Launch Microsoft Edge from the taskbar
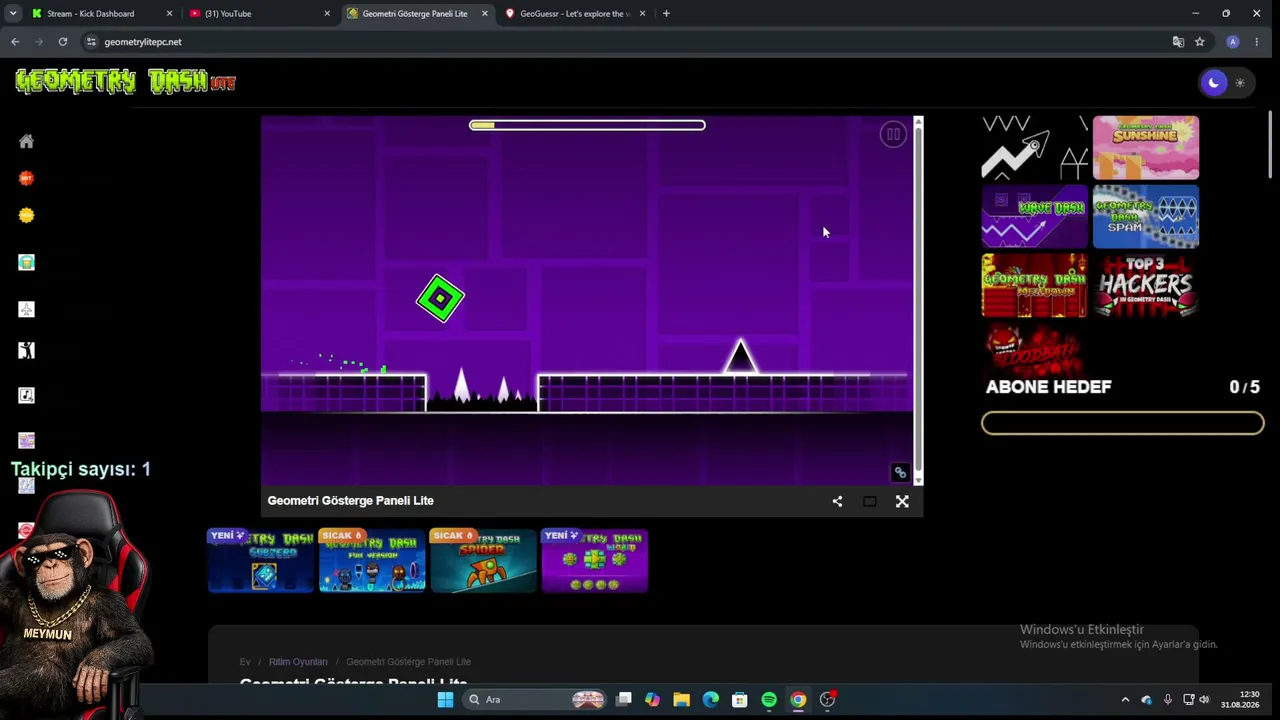The width and height of the screenshot is (1280, 720). coord(710,700)
